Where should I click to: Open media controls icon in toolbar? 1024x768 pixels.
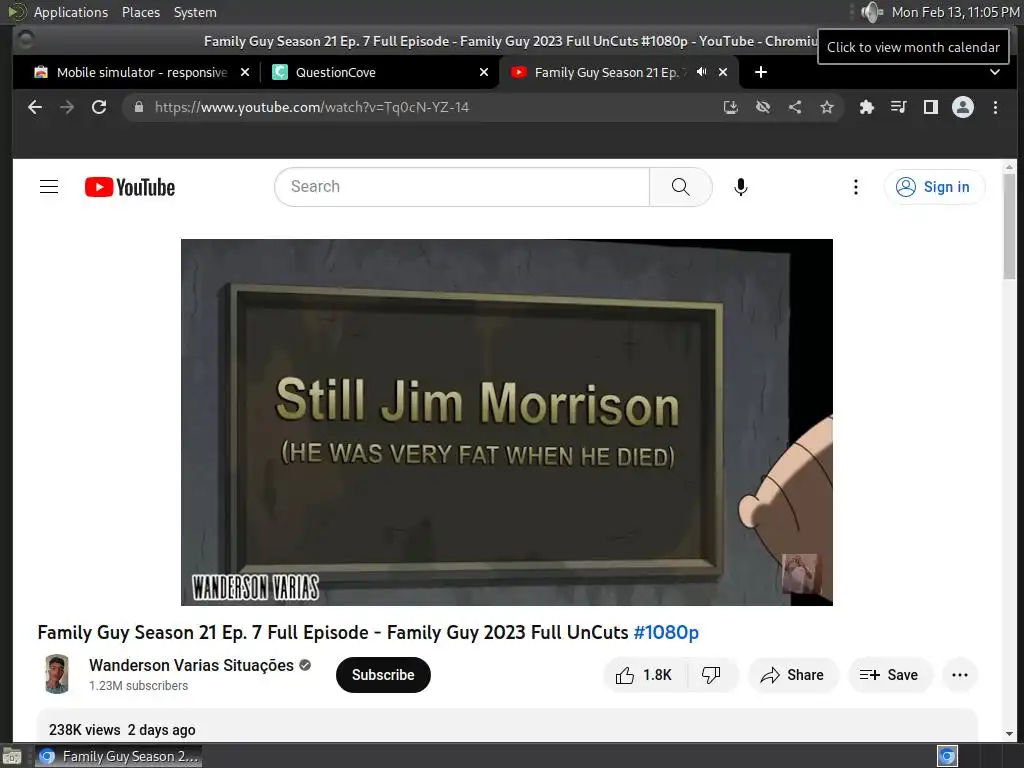pos(899,107)
